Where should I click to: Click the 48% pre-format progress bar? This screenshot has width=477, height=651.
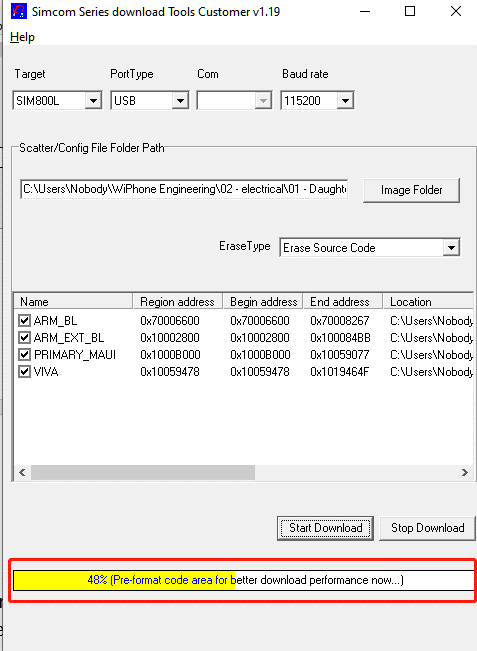pos(244,580)
